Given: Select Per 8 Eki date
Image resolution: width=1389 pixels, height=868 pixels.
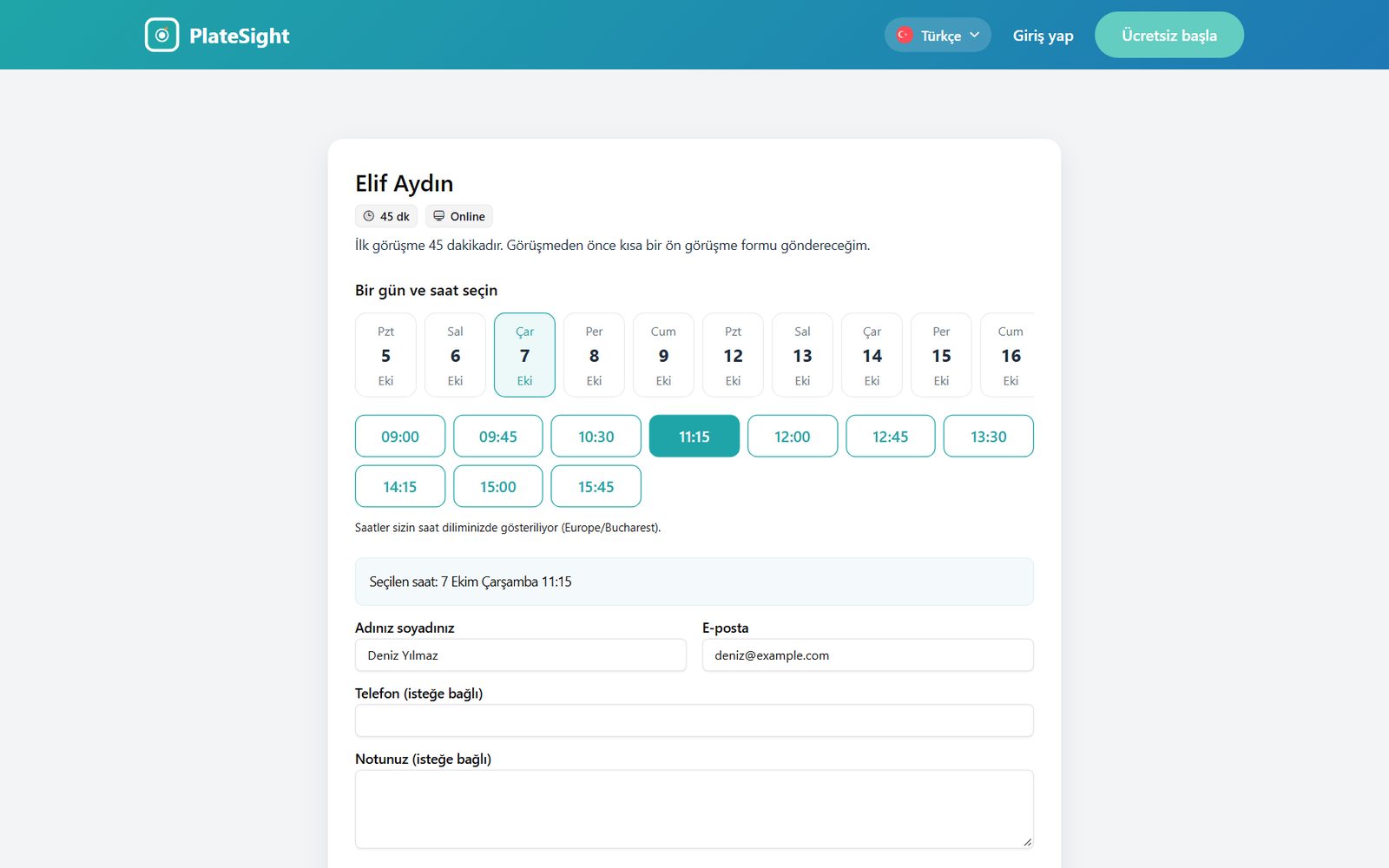Looking at the screenshot, I should pos(594,355).
